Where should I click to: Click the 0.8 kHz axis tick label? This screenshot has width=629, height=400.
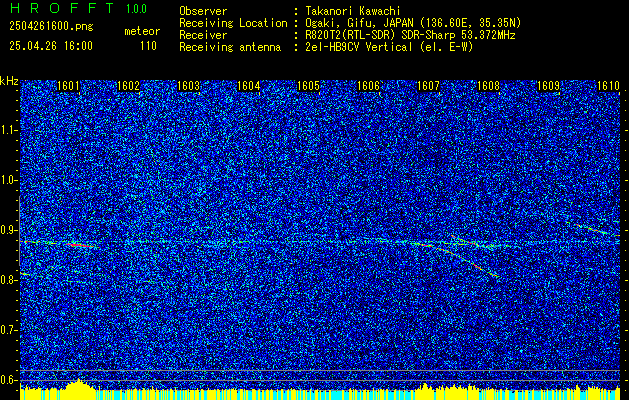click(8, 280)
